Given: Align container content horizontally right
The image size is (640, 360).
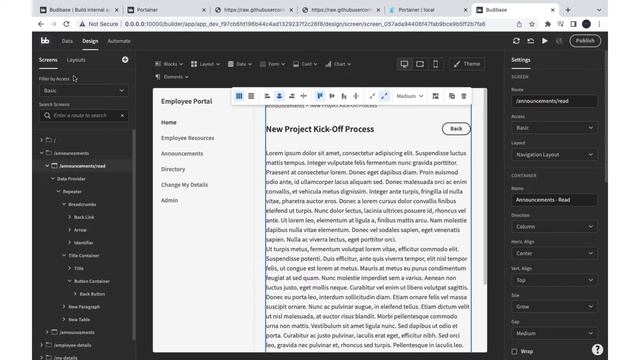Looking at the screenshot, I should tap(291, 96).
